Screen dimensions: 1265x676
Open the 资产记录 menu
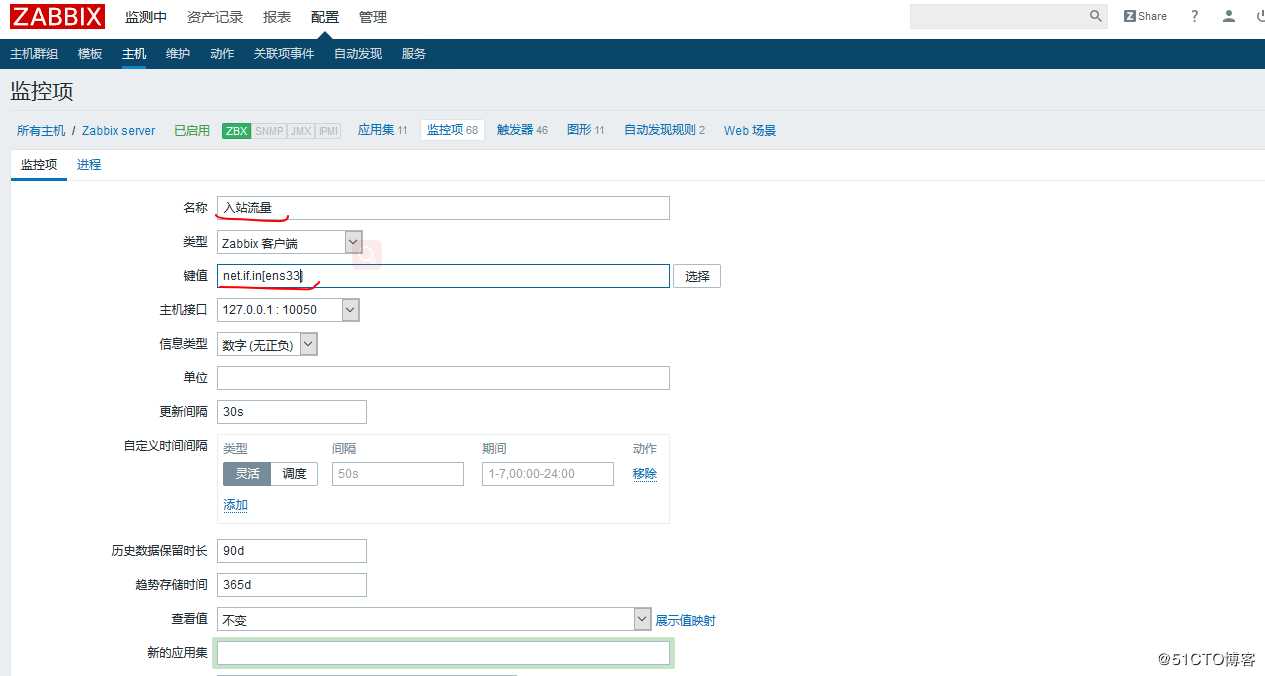(x=215, y=17)
